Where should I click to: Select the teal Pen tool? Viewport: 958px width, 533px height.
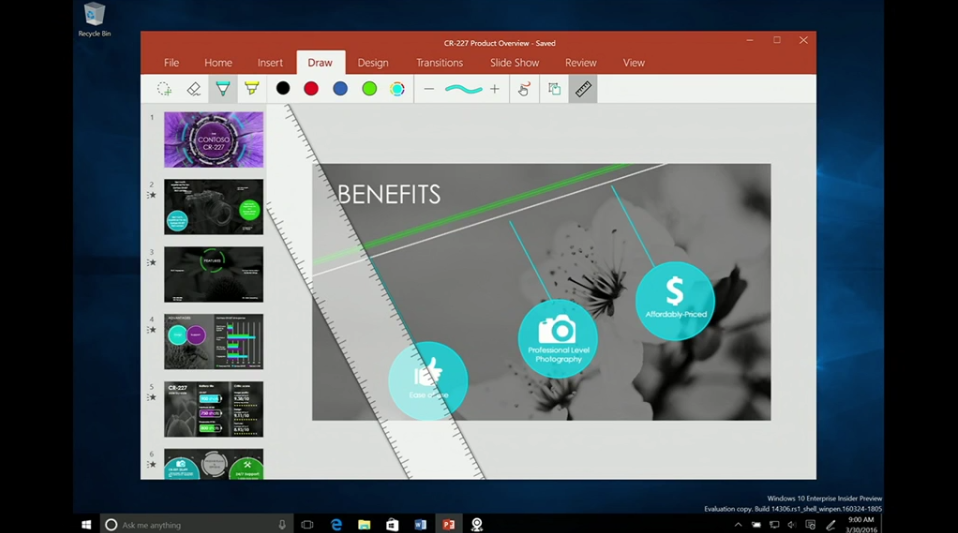coord(223,89)
